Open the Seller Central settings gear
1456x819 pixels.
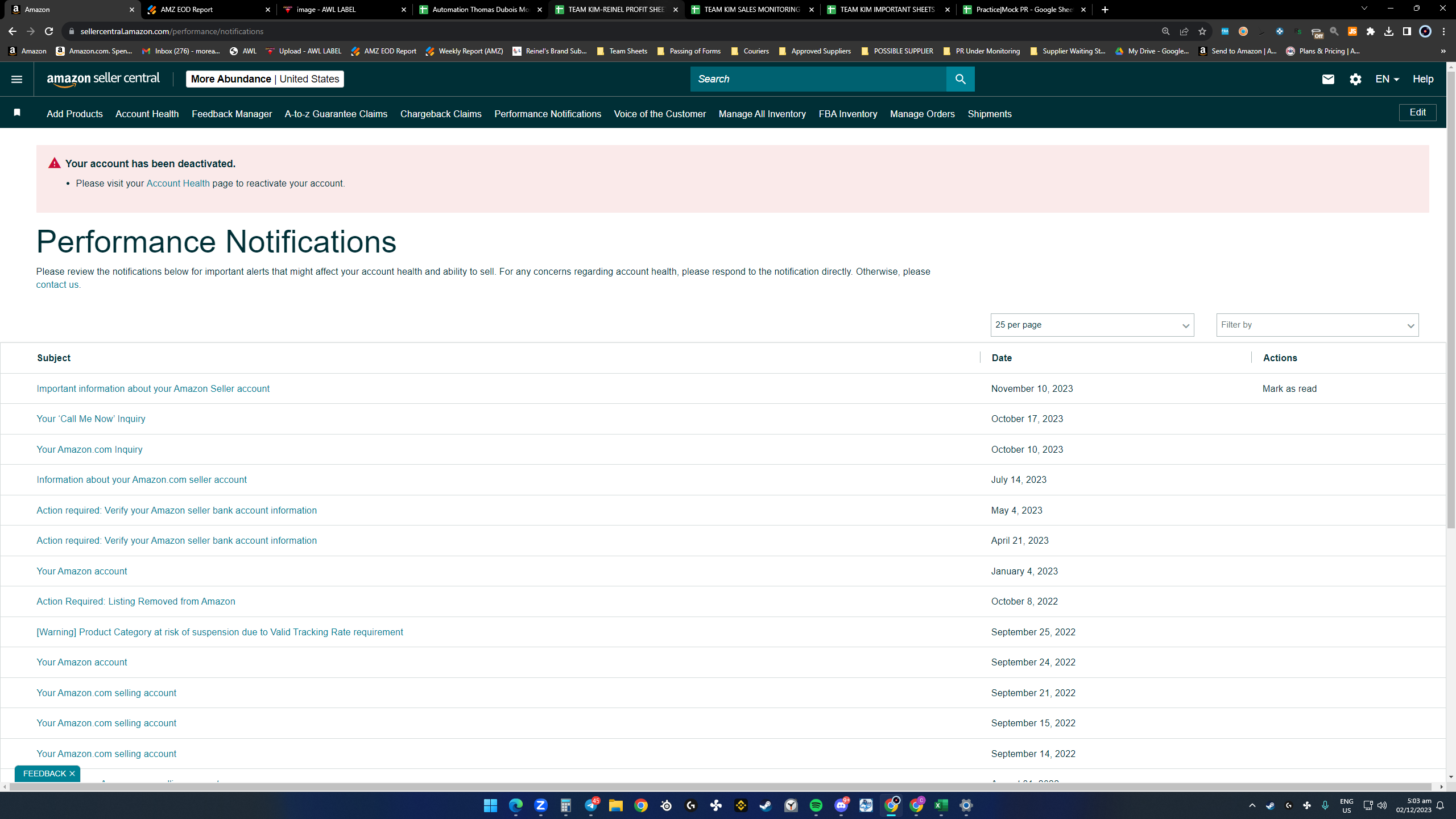click(1355, 79)
